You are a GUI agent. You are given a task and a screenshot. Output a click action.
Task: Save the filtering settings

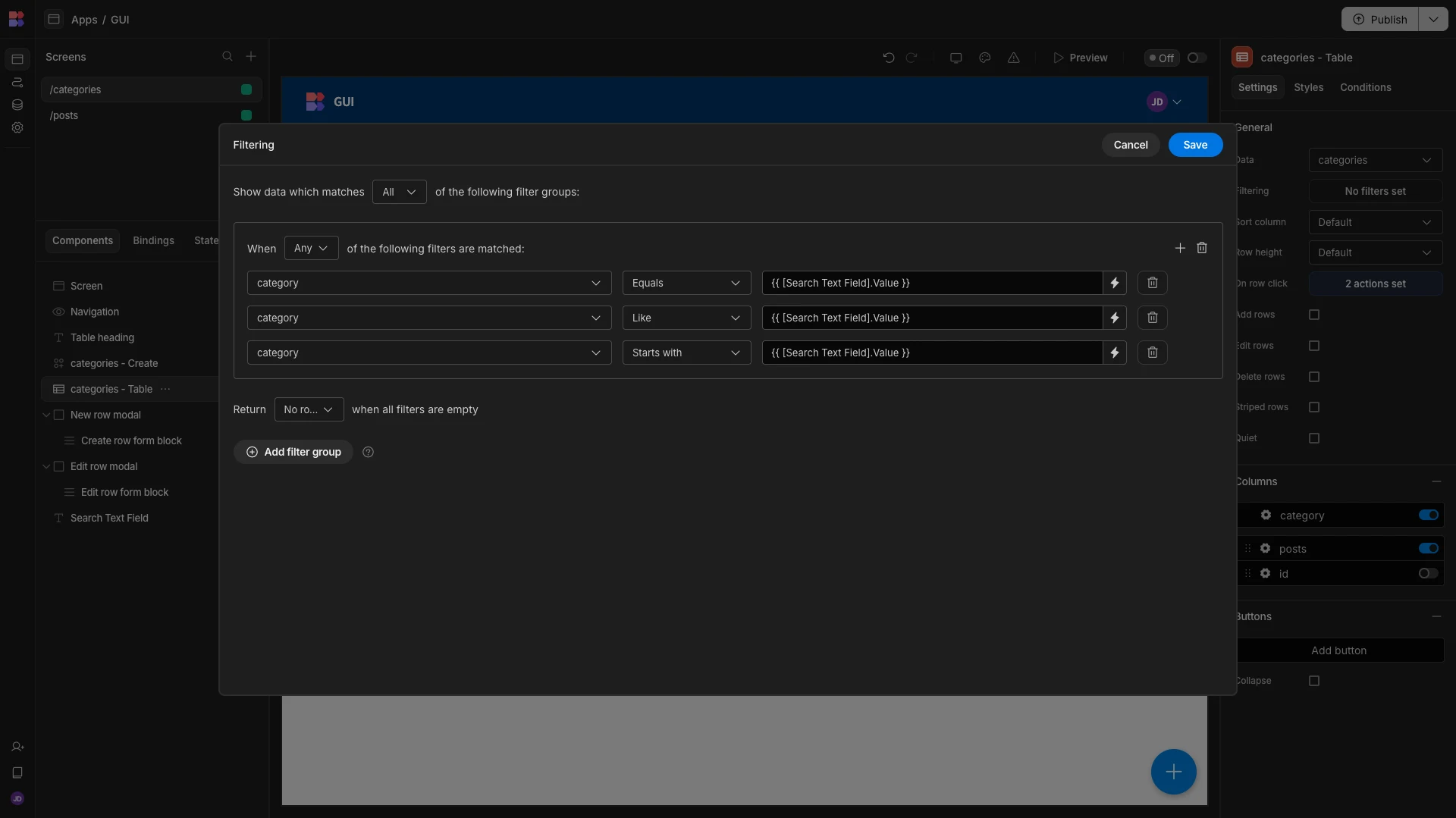click(x=1195, y=145)
